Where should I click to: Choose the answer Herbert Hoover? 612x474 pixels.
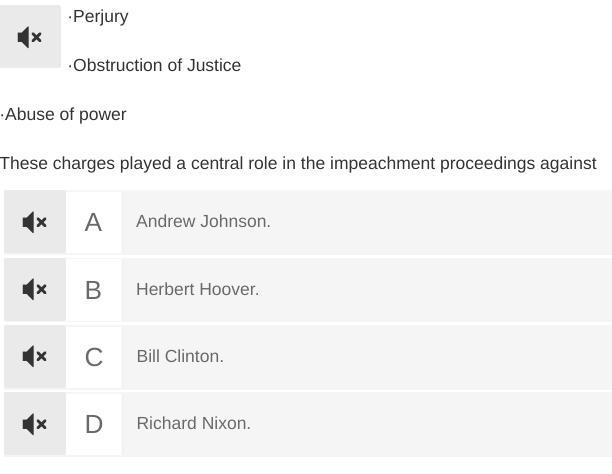click(x=197, y=289)
